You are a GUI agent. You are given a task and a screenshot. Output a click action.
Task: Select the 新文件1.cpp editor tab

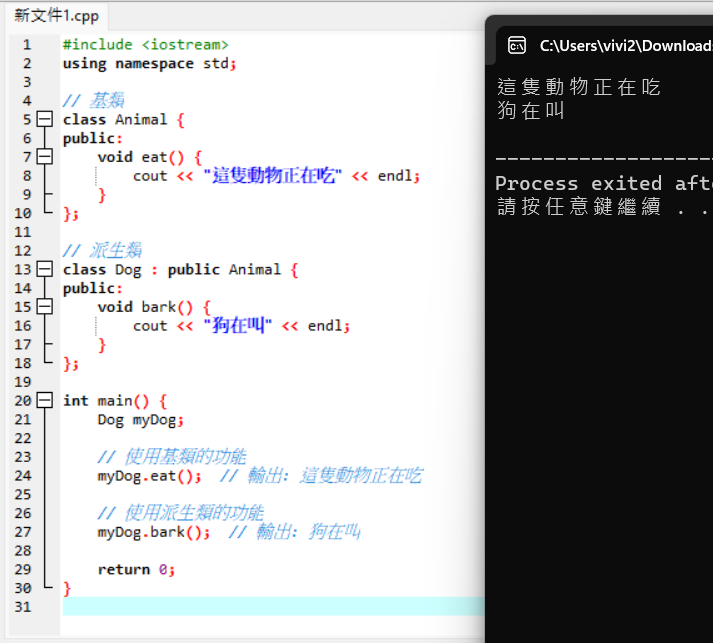point(56,16)
